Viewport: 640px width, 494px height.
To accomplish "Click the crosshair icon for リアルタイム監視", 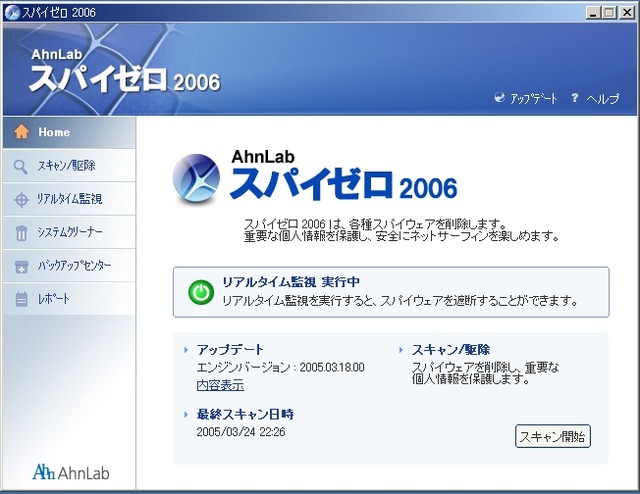I will click(21, 200).
